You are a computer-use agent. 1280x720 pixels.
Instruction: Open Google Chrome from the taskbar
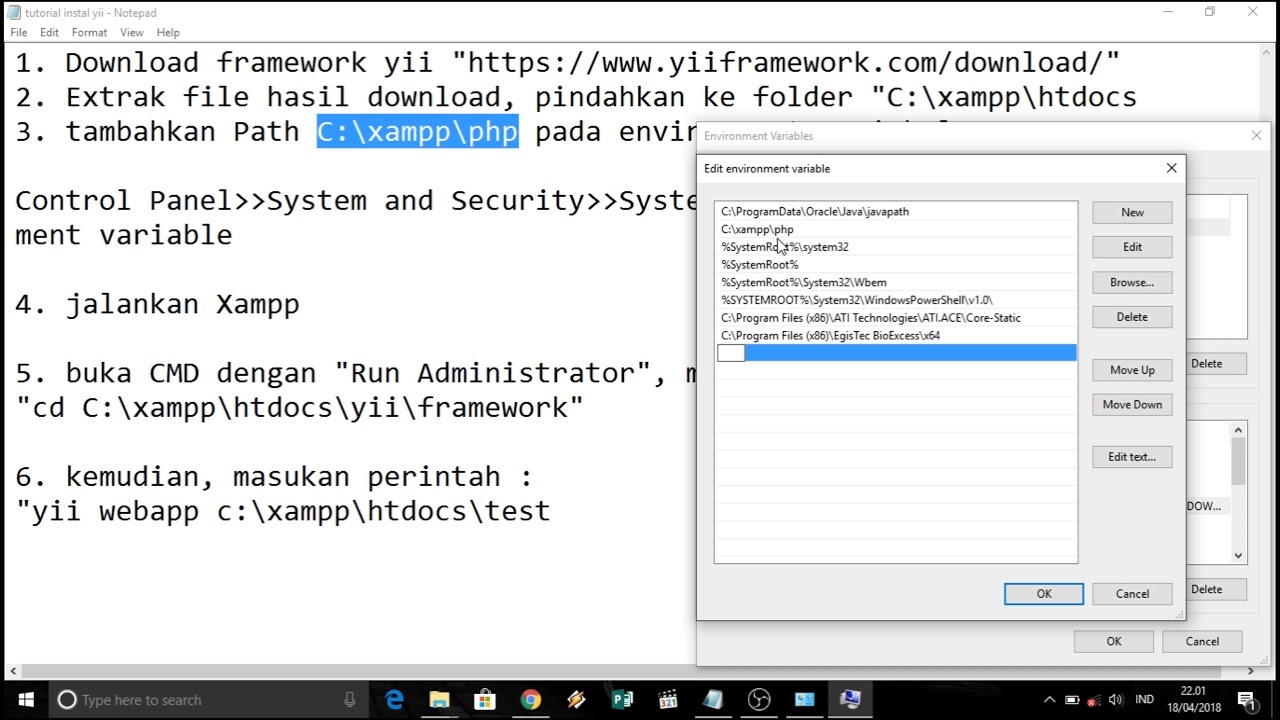pyautogui.click(x=530, y=700)
